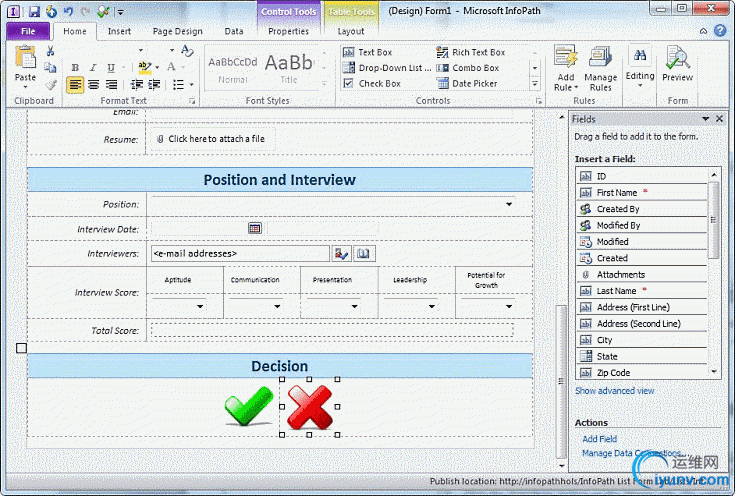The width and height of the screenshot is (735, 496).
Task: Insert a Date Picker control
Action: point(467,83)
